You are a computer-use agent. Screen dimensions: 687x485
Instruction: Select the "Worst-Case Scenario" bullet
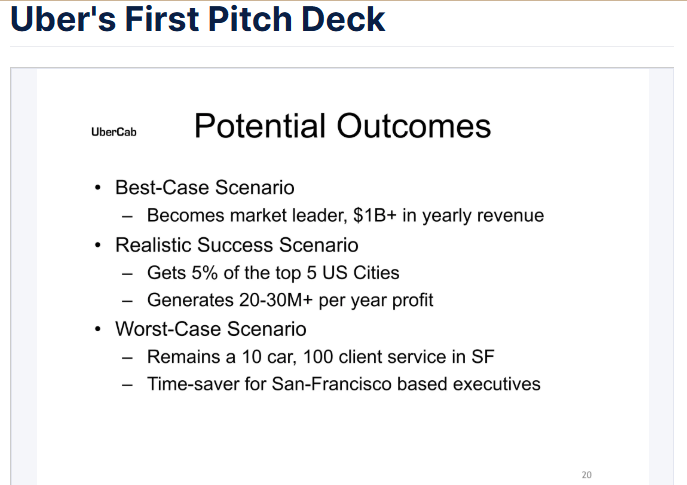pos(211,329)
